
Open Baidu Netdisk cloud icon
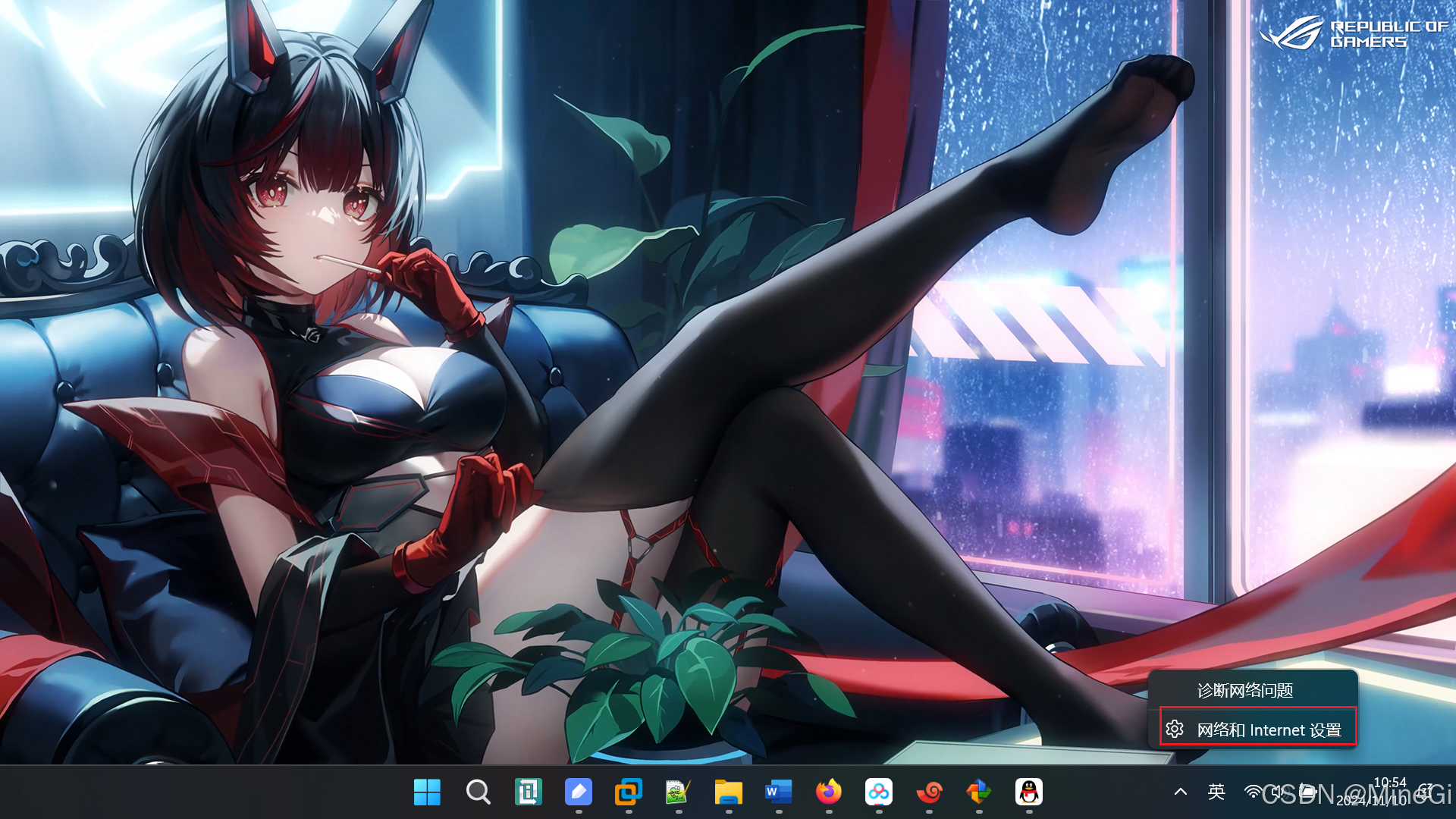(x=878, y=792)
